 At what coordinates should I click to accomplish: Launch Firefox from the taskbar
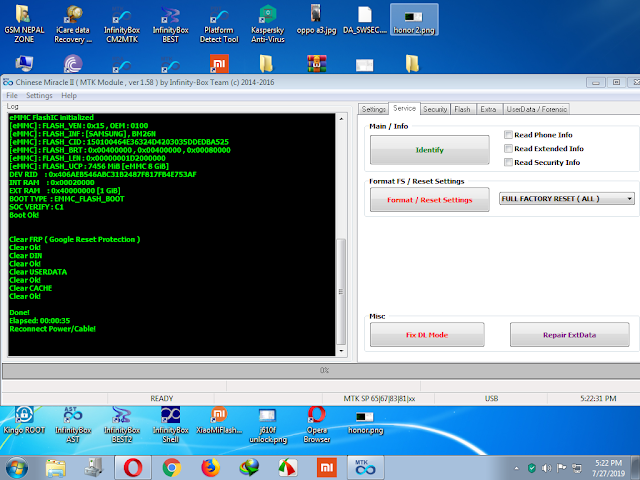click(210, 468)
